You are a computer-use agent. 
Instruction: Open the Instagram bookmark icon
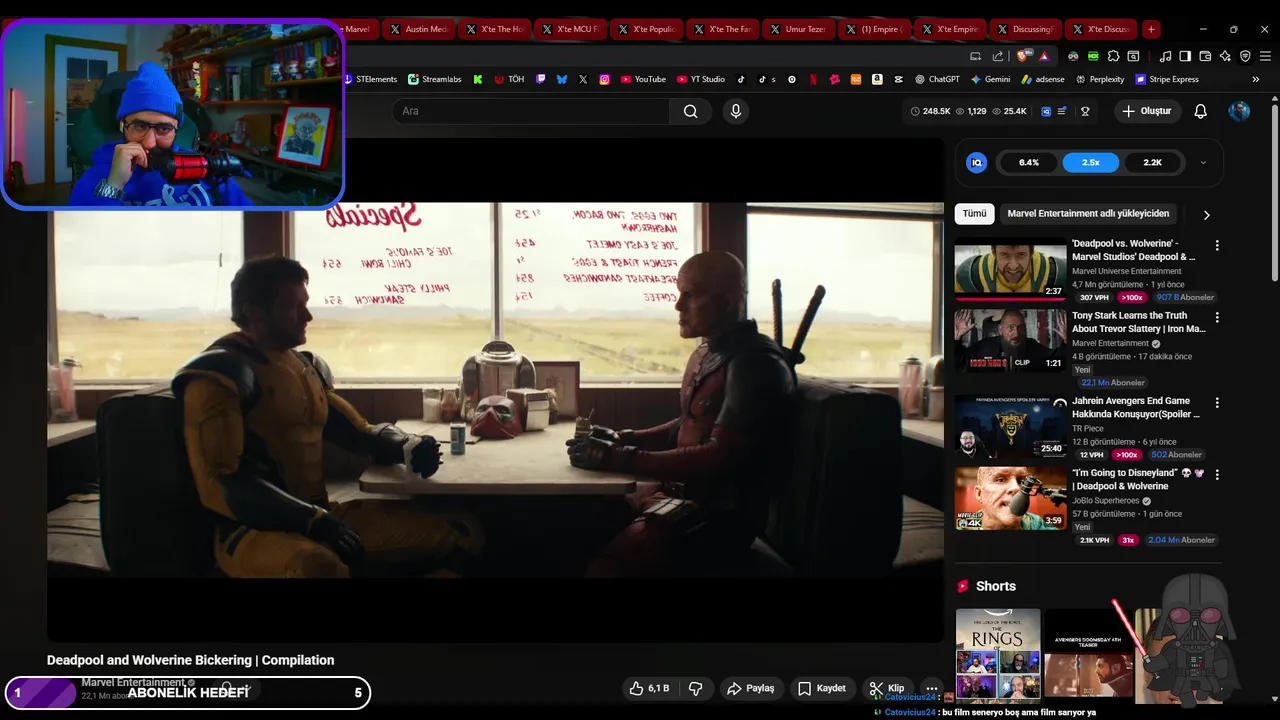(x=604, y=79)
